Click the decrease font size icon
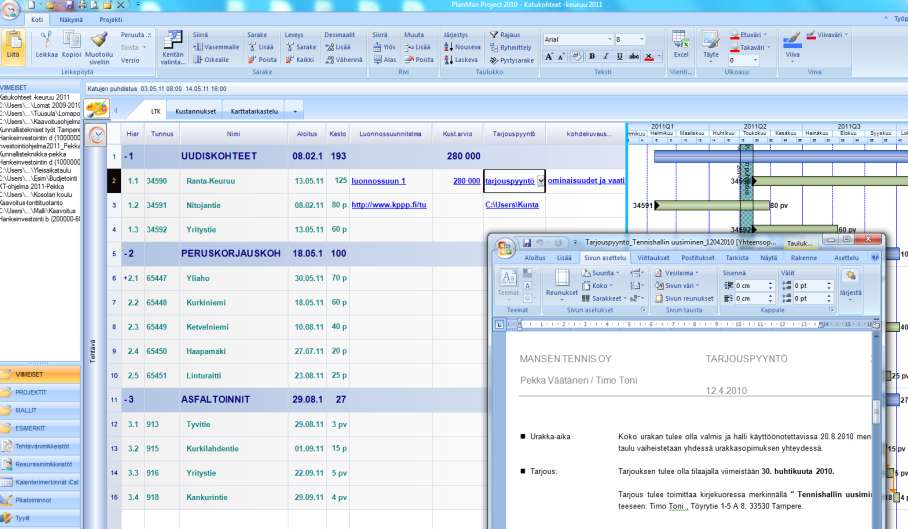This screenshot has height=529, width=908. tap(561, 57)
